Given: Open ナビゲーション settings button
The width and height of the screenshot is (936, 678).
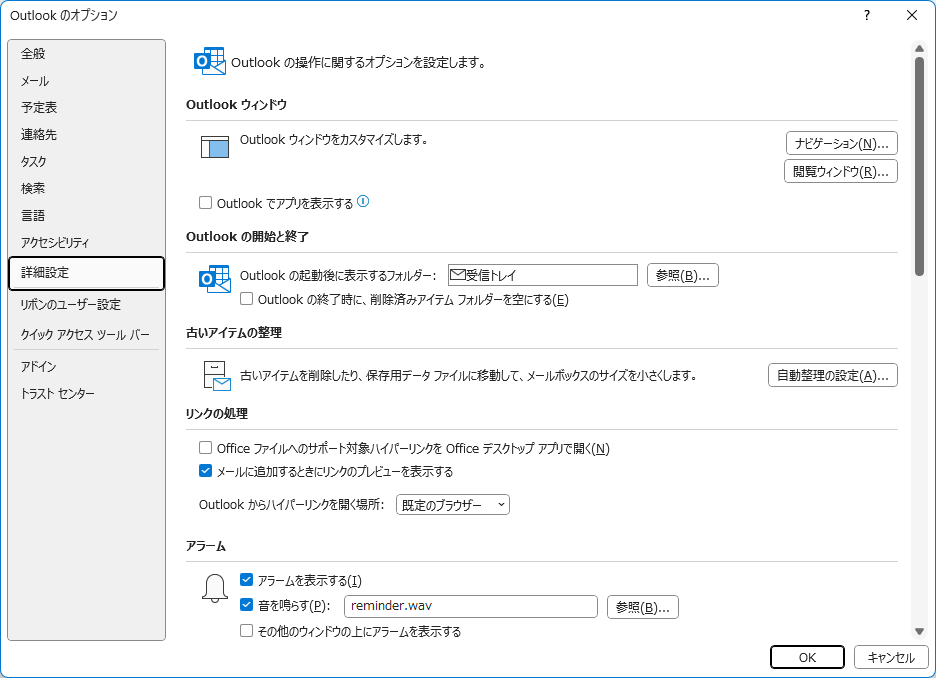Looking at the screenshot, I should (841, 143).
